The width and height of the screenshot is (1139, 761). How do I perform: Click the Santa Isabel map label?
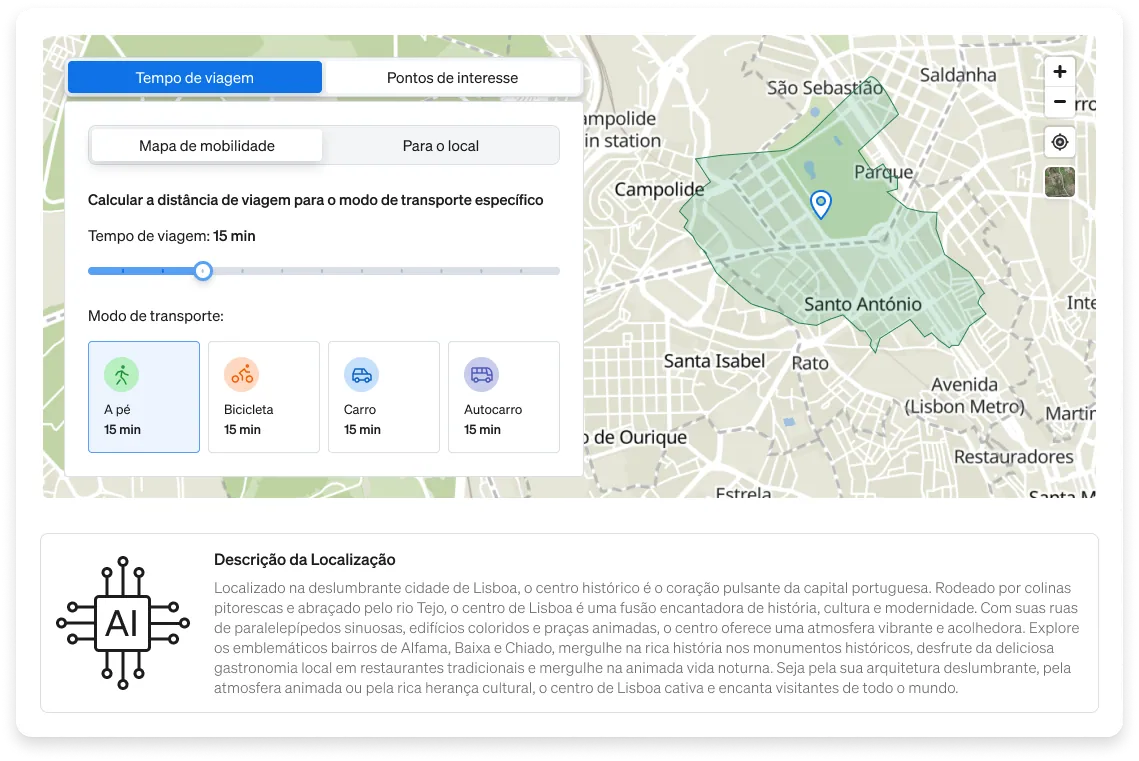[x=714, y=361]
